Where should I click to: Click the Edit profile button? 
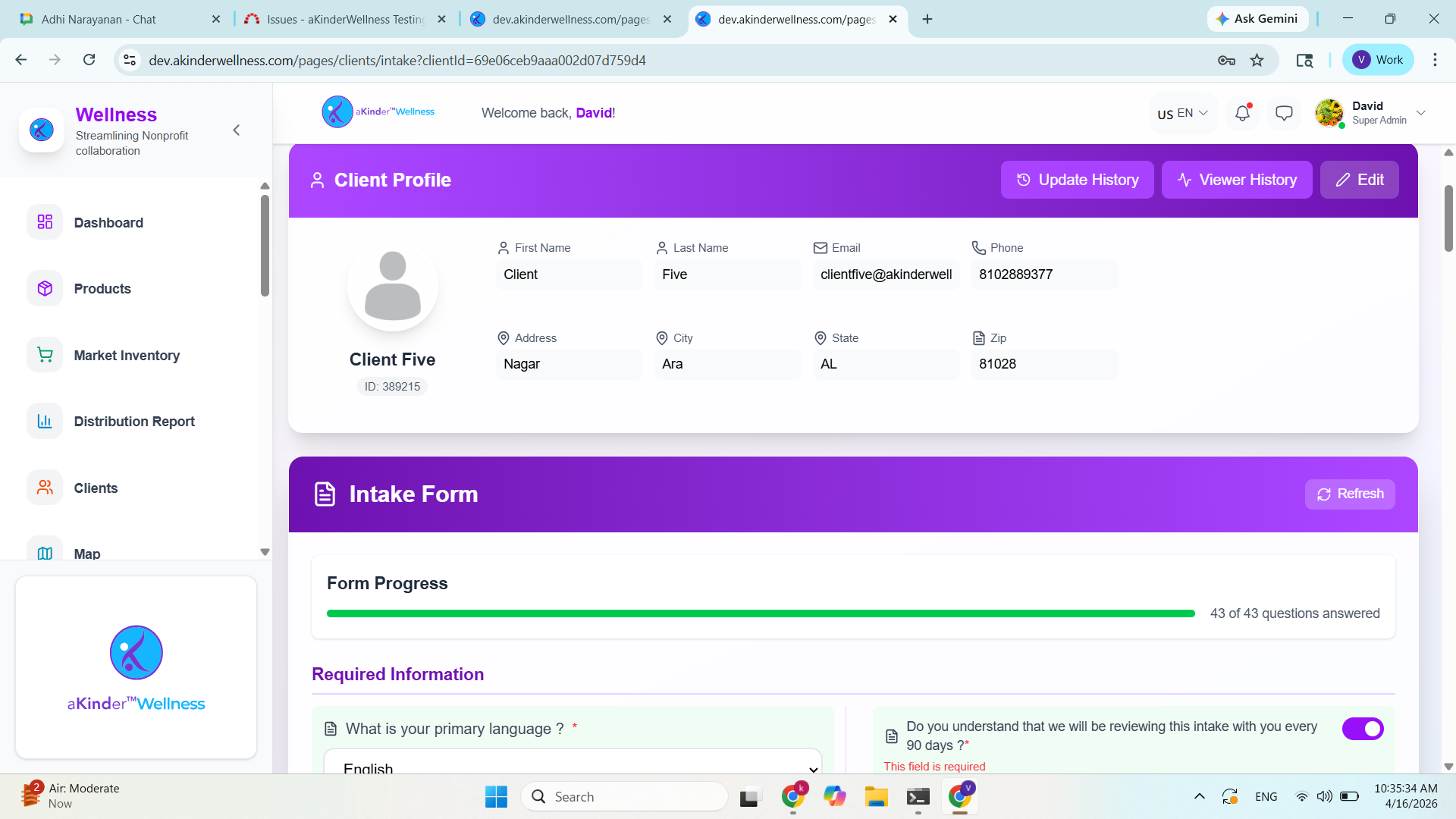tap(1359, 180)
